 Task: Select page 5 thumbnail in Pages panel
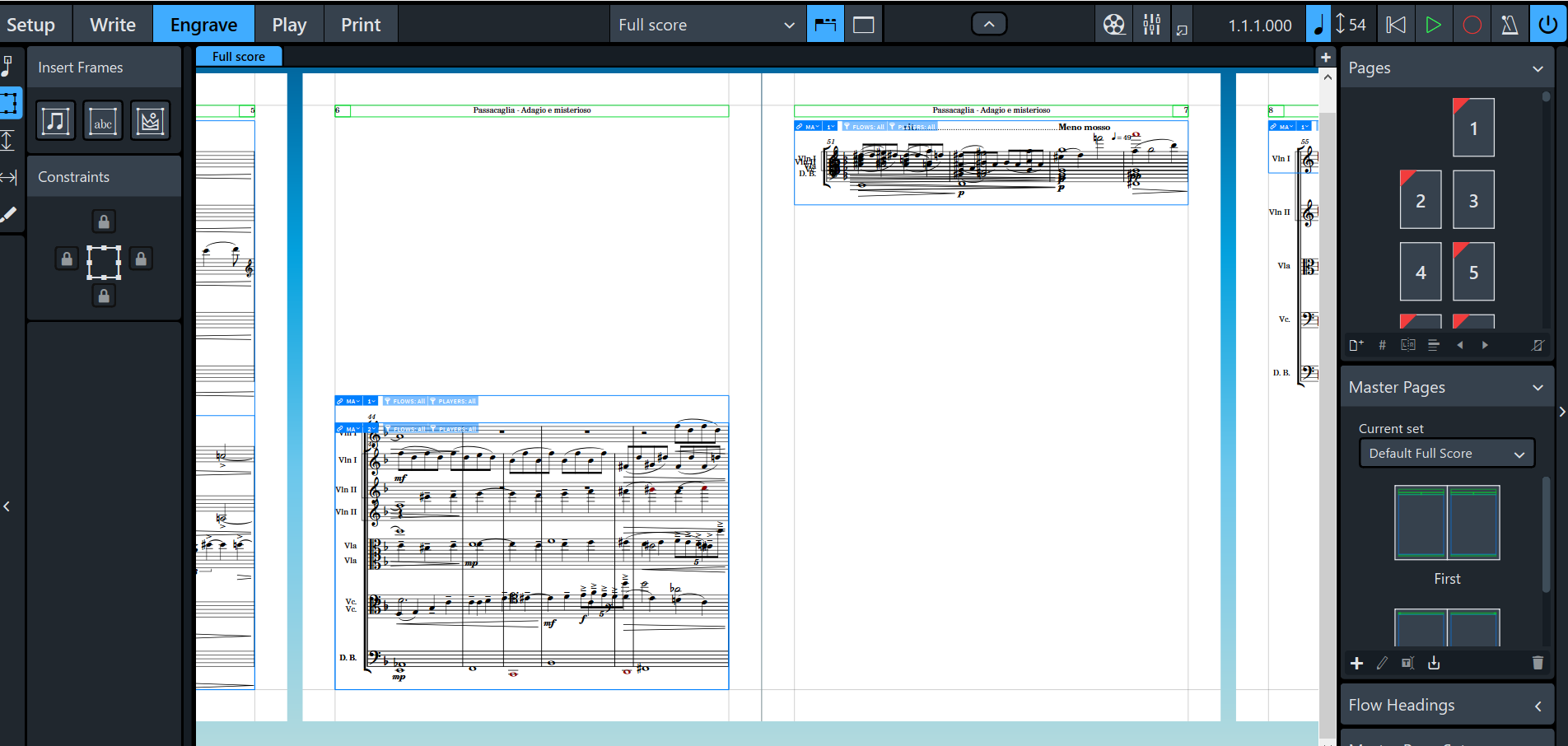click(x=1473, y=272)
